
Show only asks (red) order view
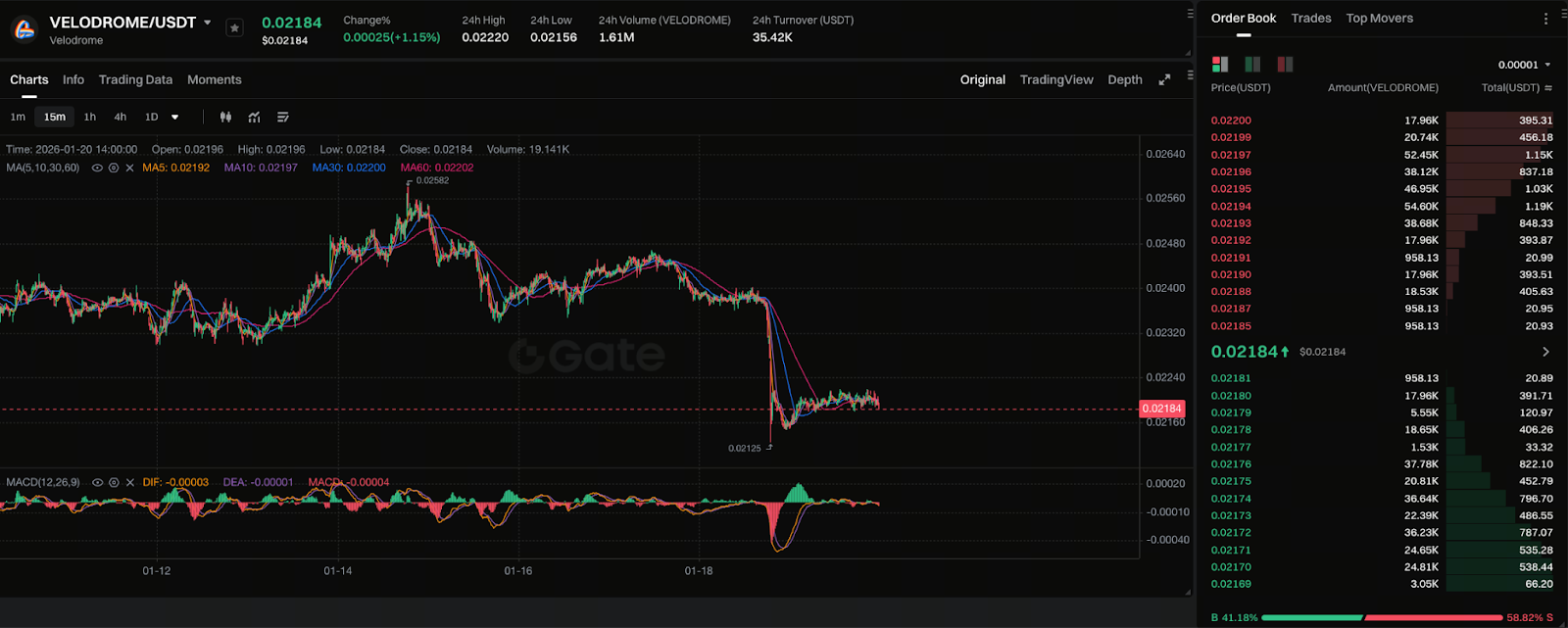pos(1285,64)
